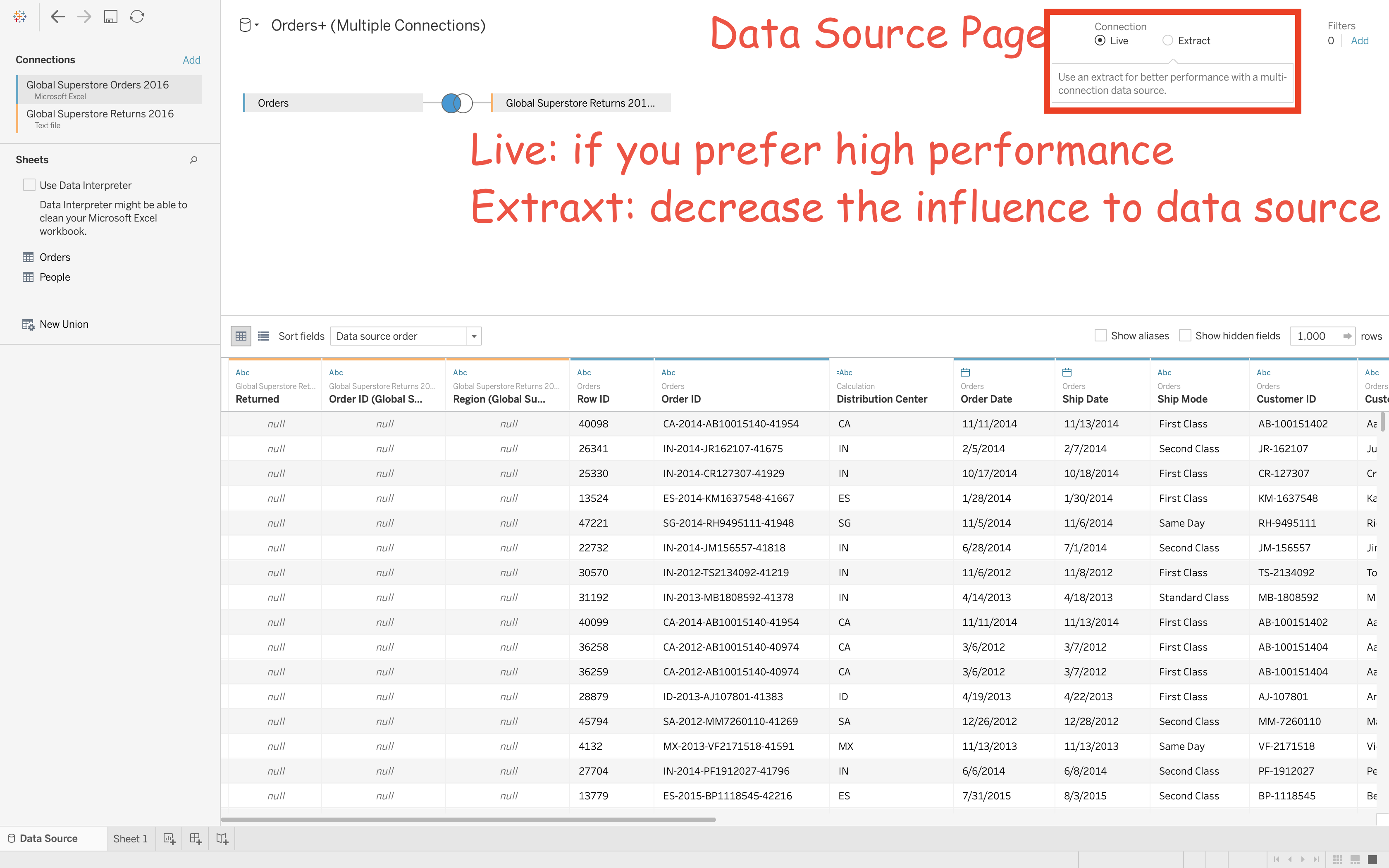Select the Extract connection option
Image resolution: width=1389 pixels, height=868 pixels.
pos(1167,40)
